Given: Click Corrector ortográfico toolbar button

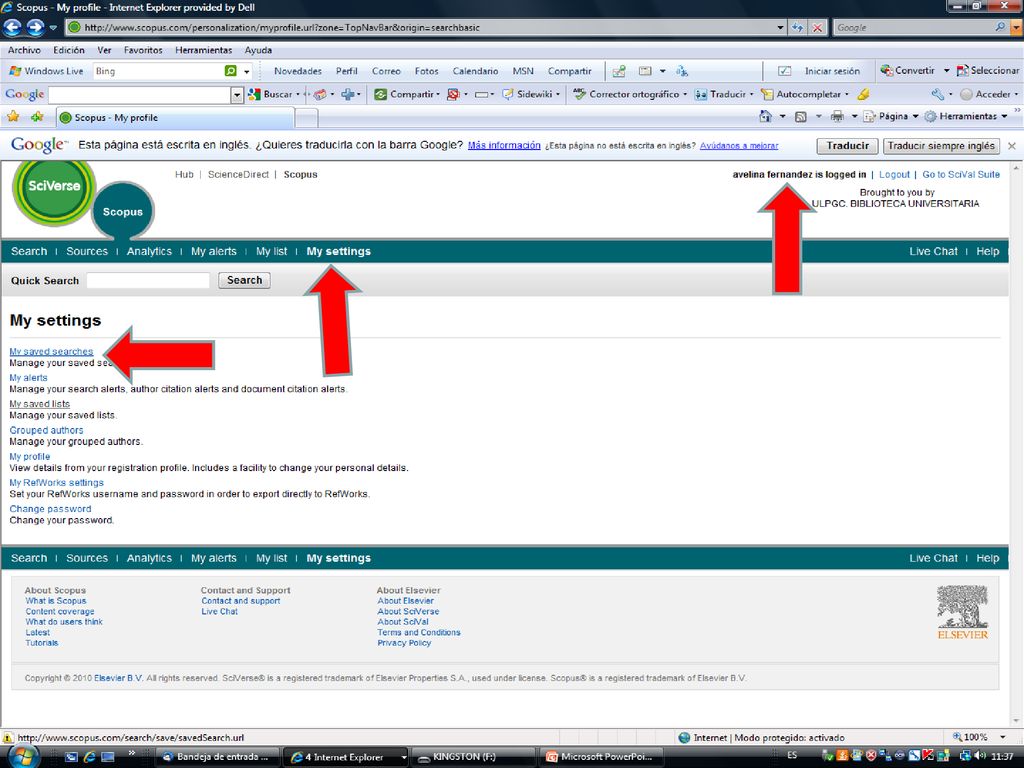Looking at the screenshot, I should [629, 94].
